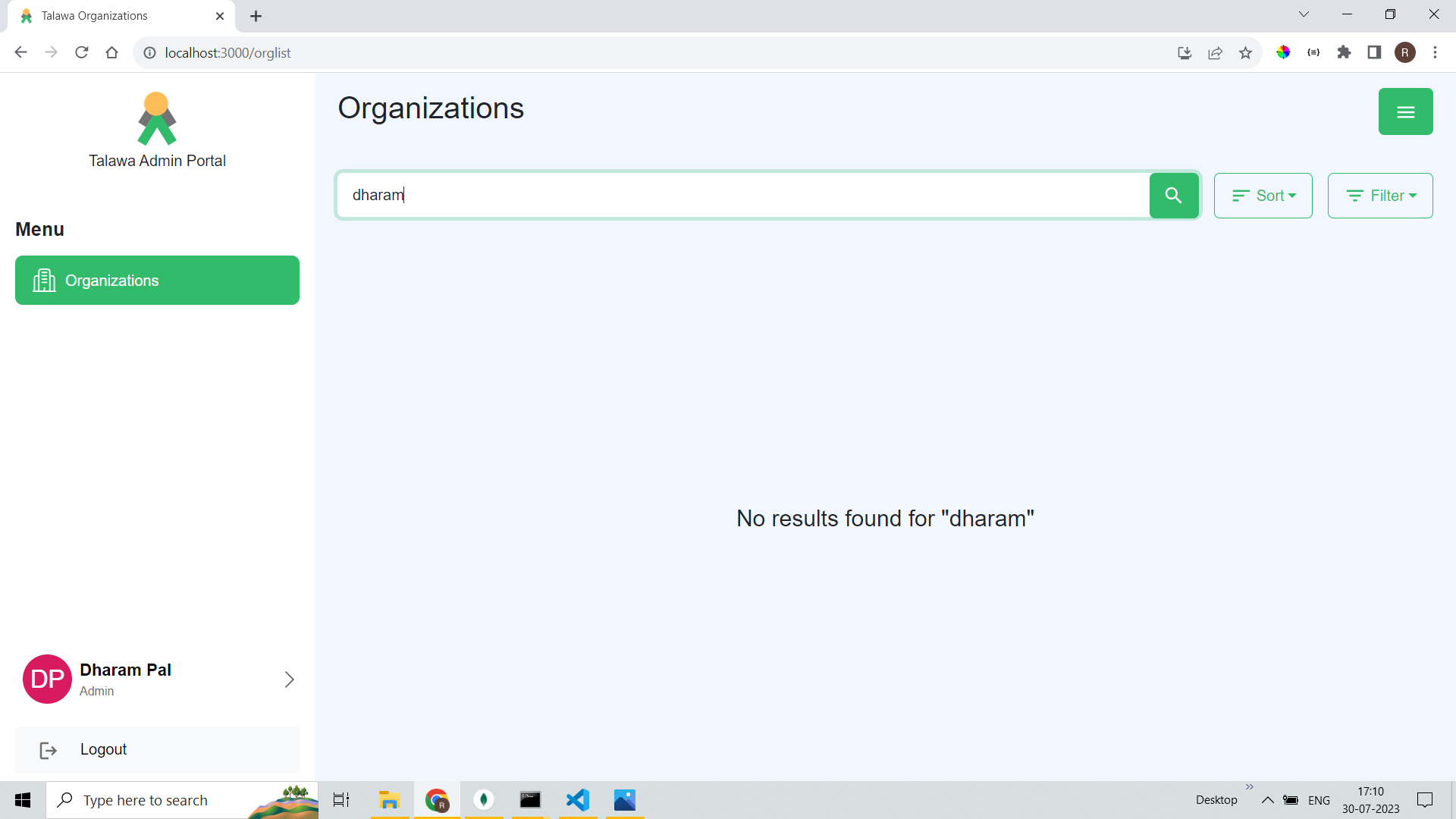Open terminal window from taskbar
The width and height of the screenshot is (1456, 819).
[530, 800]
